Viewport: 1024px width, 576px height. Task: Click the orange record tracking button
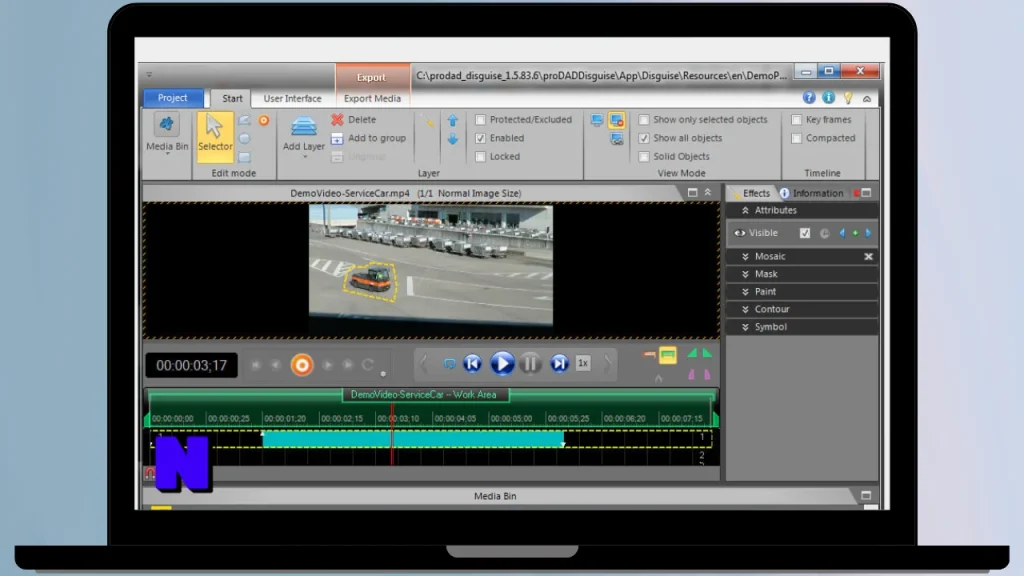(302, 365)
